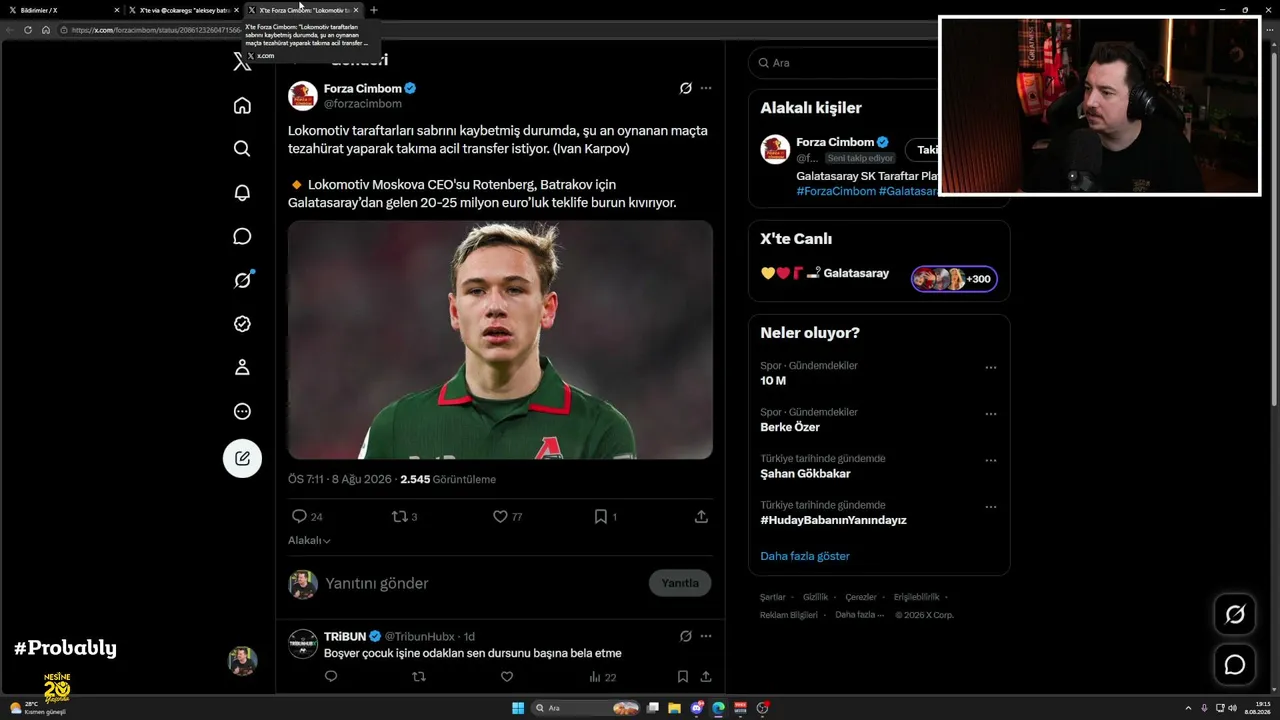Reload the page in the browser
Screen dimensions: 1280x720
pos(28,30)
